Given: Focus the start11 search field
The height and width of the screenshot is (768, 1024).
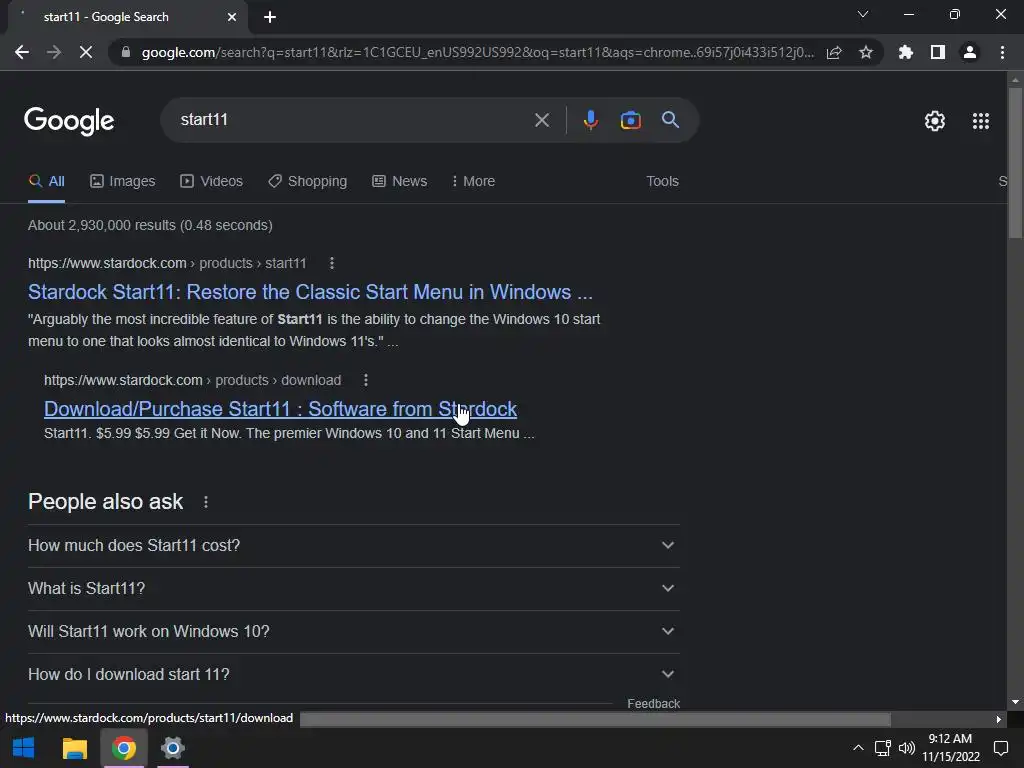Looking at the screenshot, I should pyautogui.click(x=353, y=120).
